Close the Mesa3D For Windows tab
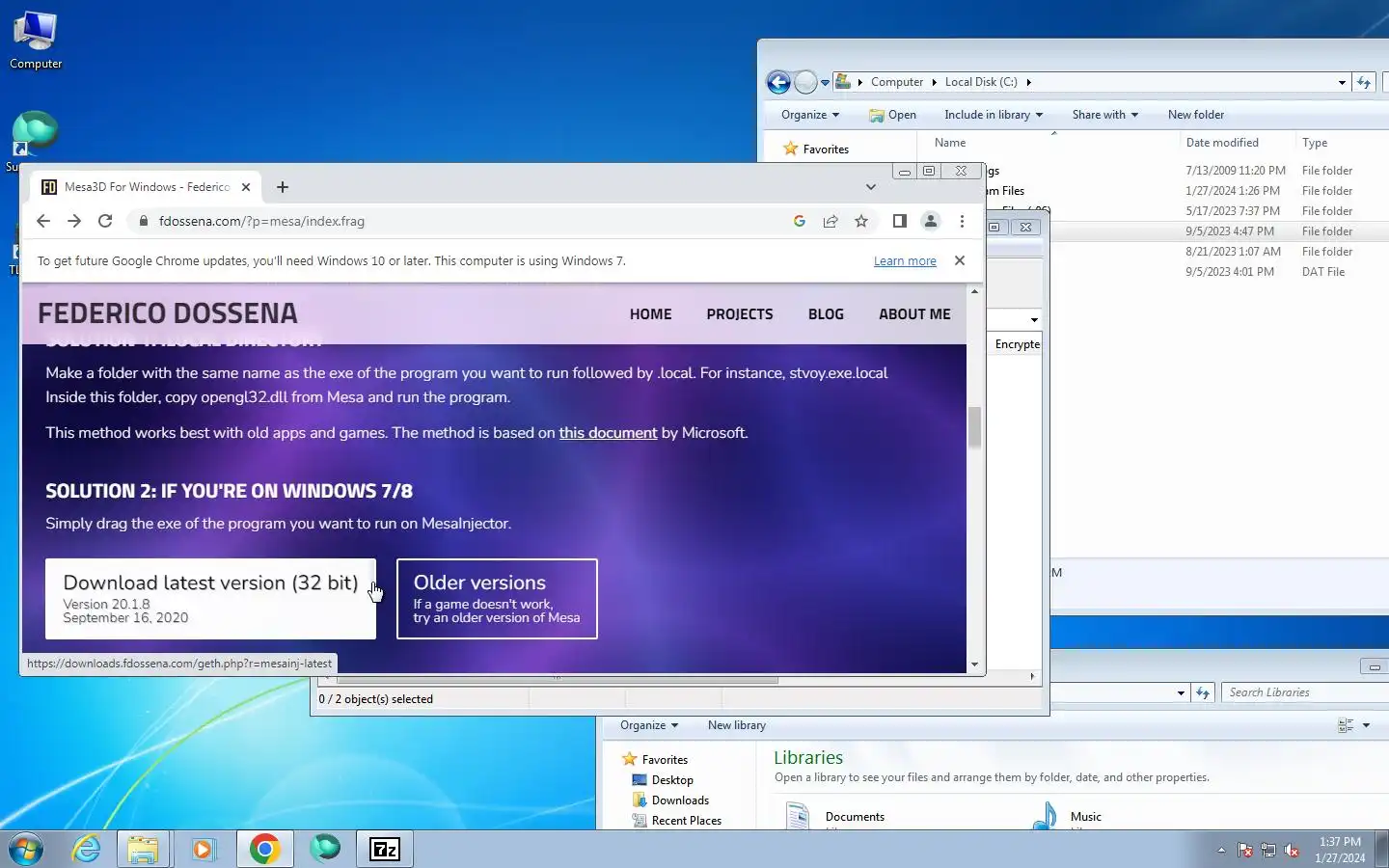Viewport: 1389px width, 868px height. tap(246, 187)
